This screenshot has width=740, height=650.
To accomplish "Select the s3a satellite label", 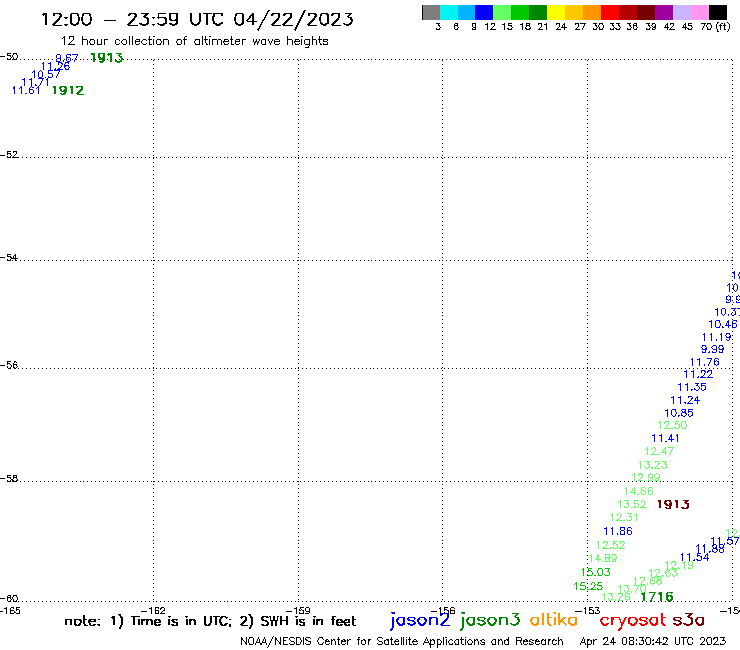I will pyautogui.click(x=689, y=620).
